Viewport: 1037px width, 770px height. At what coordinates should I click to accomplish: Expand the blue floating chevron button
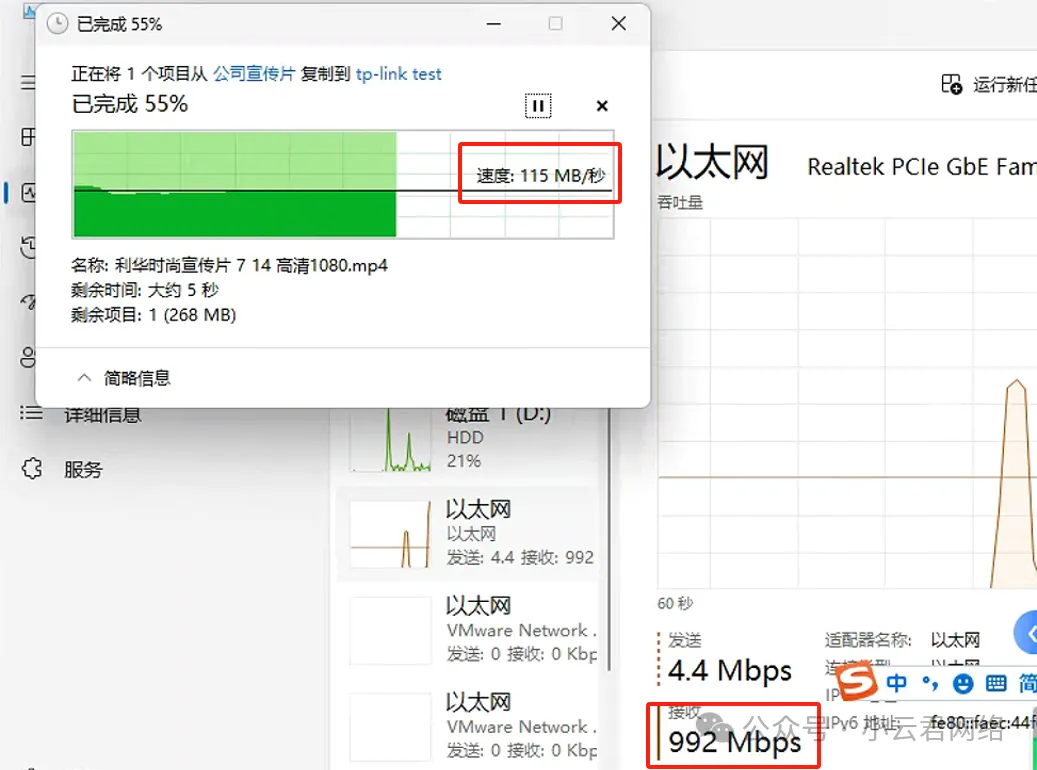[x=1028, y=633]
